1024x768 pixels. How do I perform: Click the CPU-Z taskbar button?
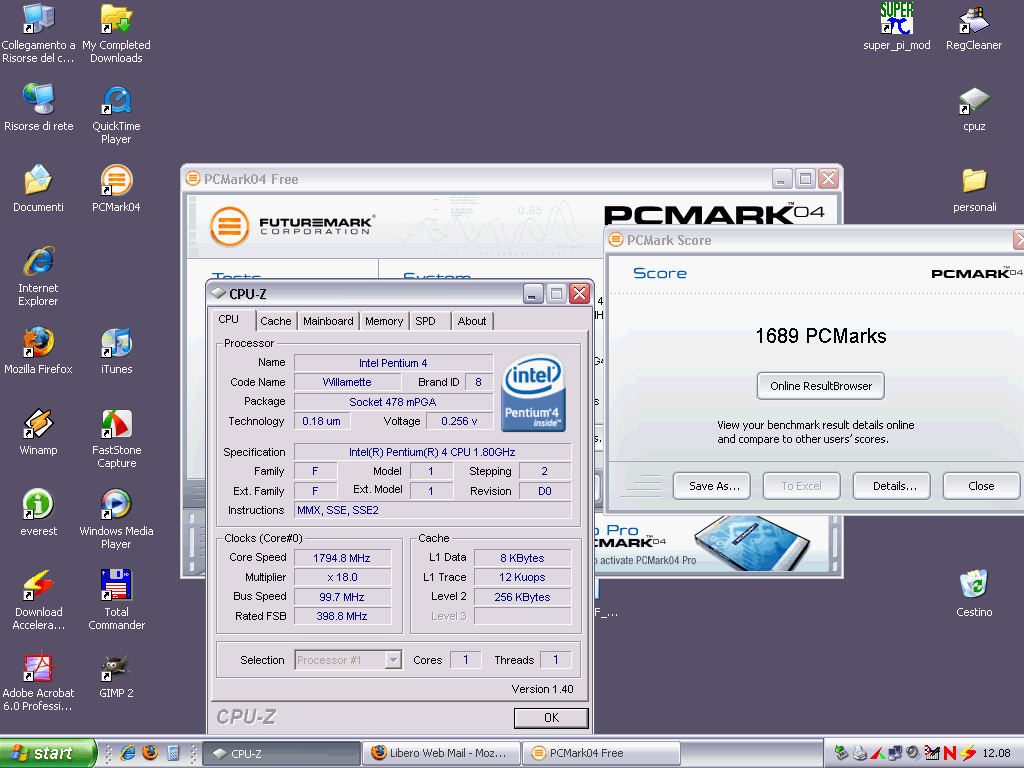click(281, 753)
